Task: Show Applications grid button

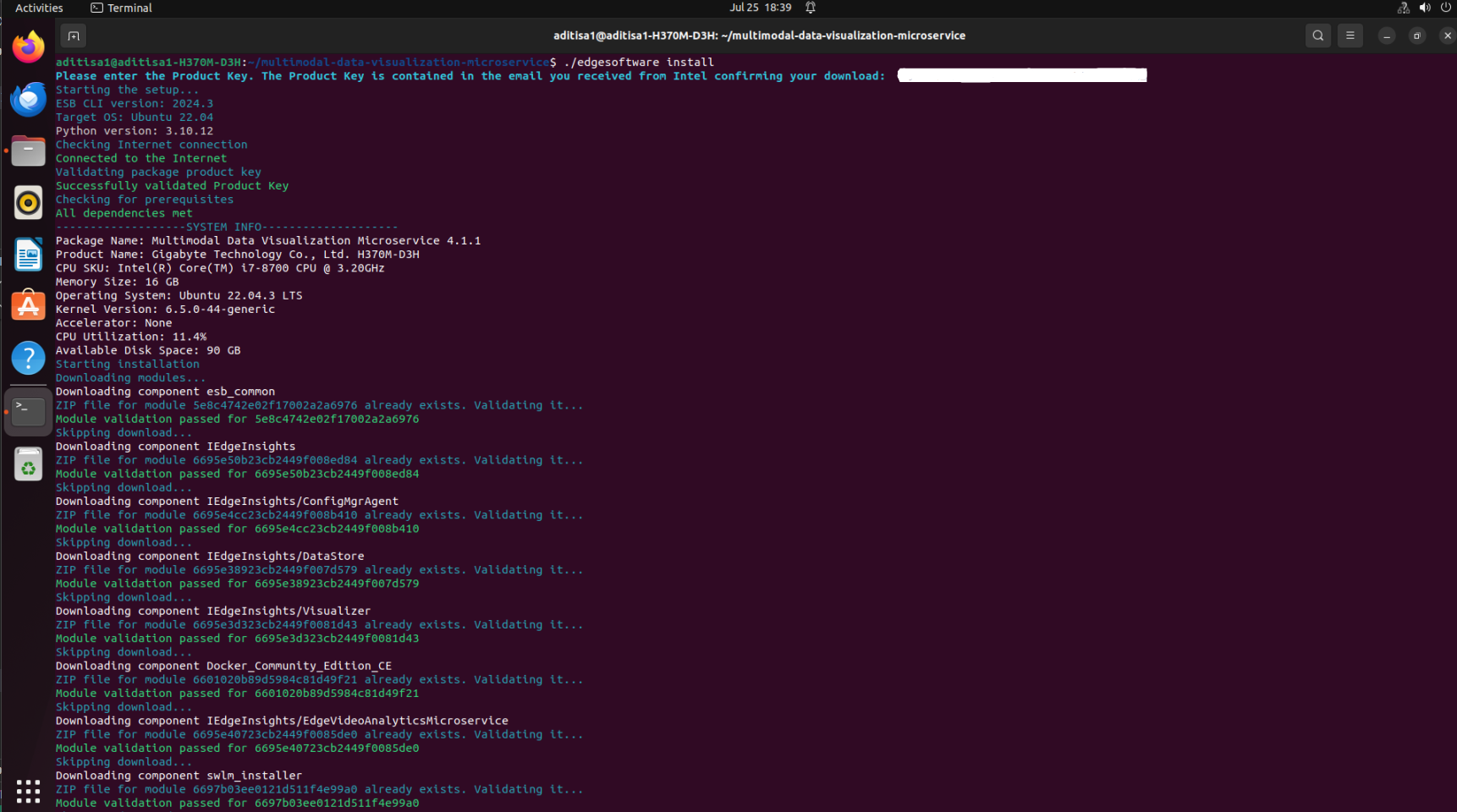Action: [x=28, y=791]
